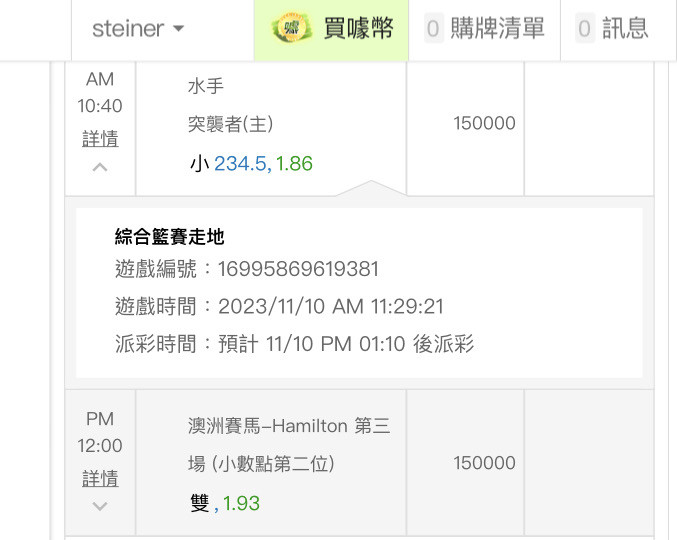Click the 訊息 count badge
Image resolution: width=677 pixels, height=540 pixels.
tap(584, 28)
